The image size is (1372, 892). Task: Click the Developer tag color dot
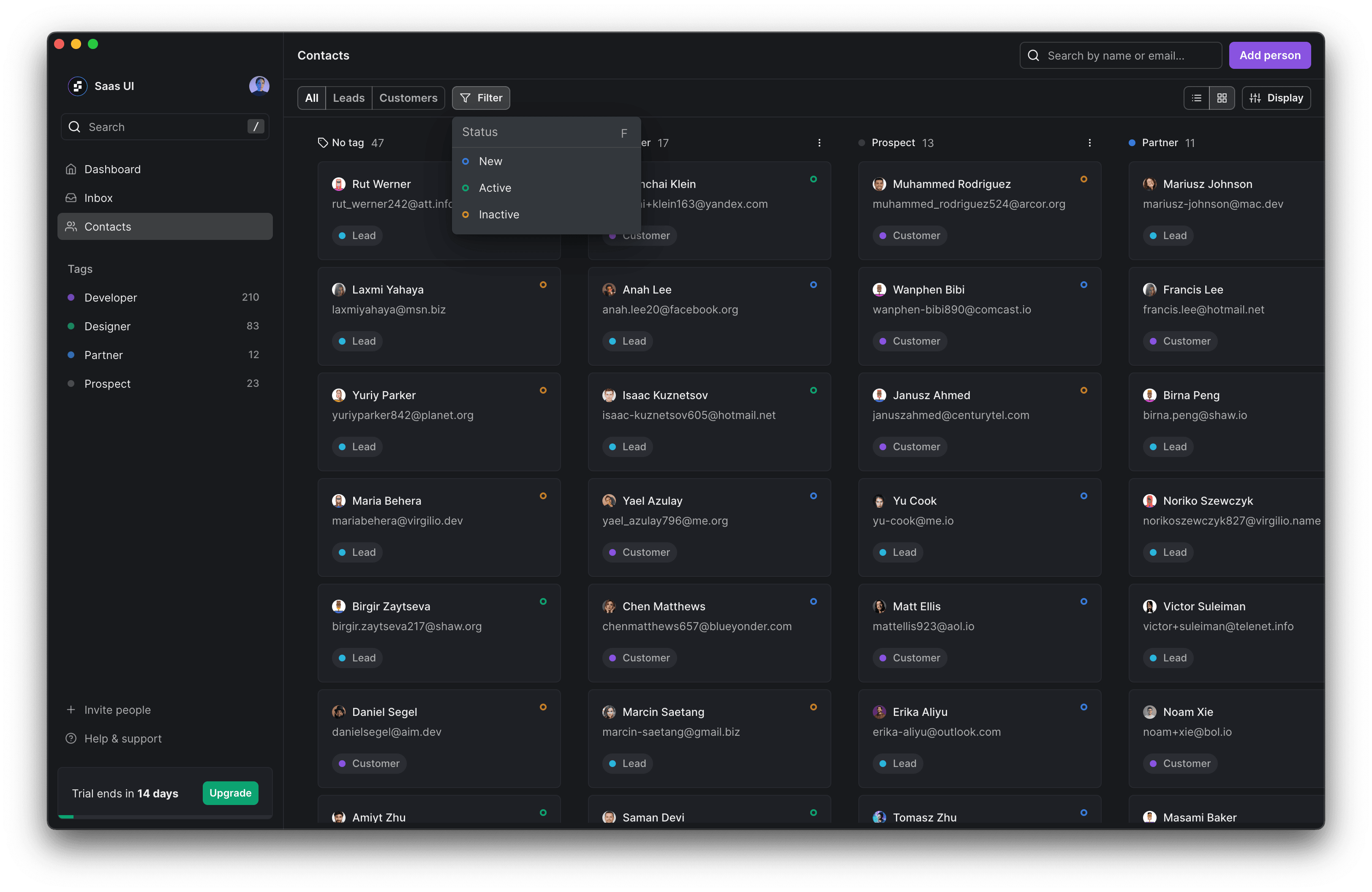tap(71, 297)
